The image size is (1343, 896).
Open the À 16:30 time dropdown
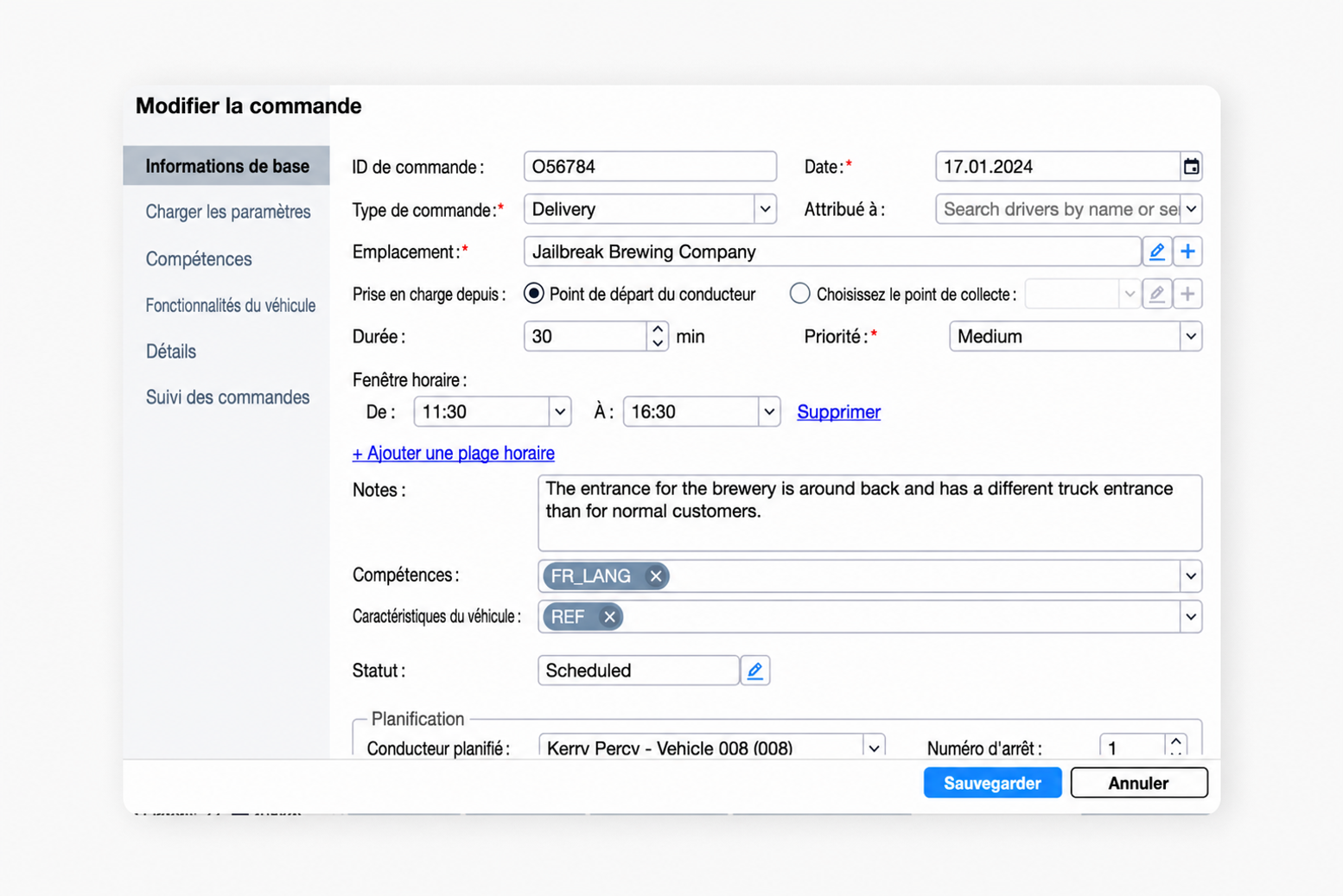click(768, 412)
